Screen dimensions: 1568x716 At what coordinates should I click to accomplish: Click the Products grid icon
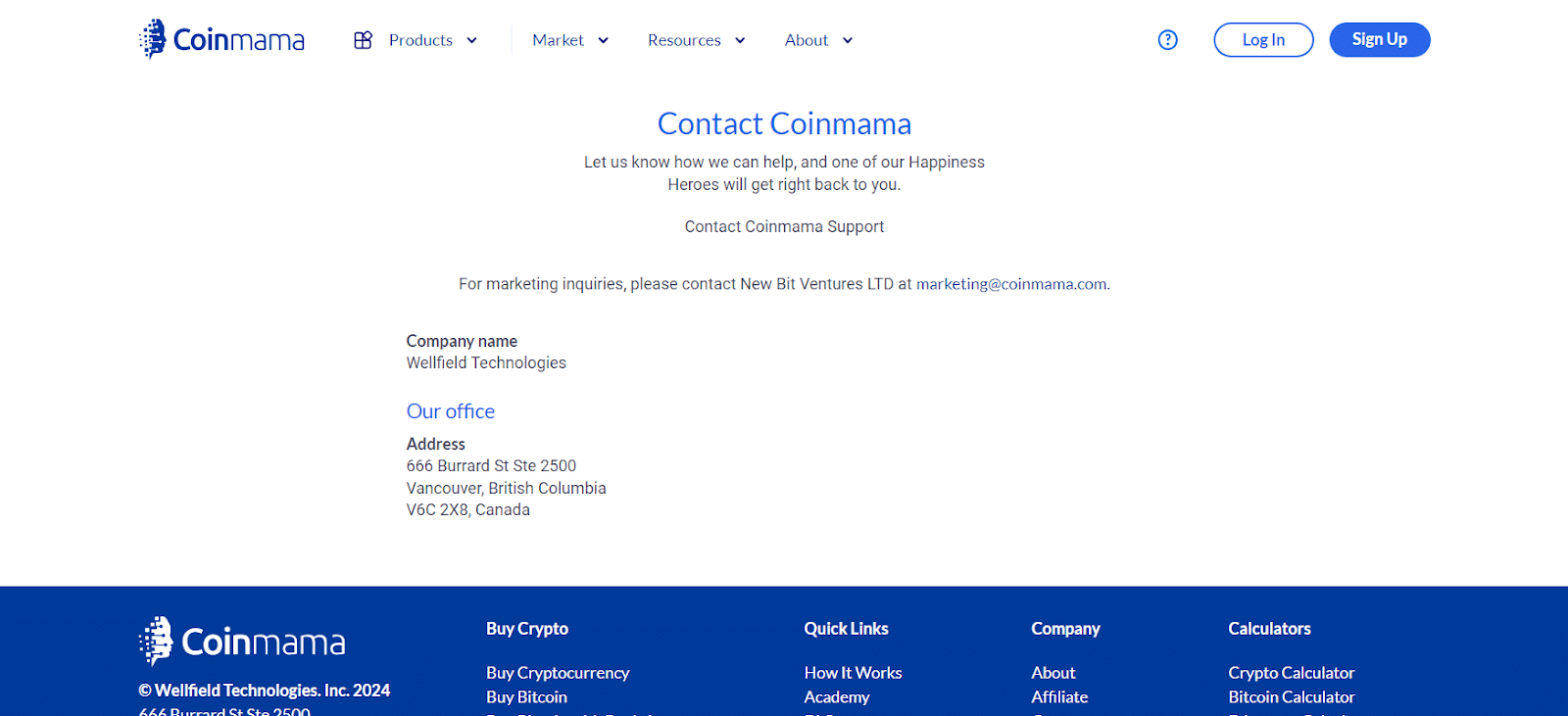click(363, 40)
